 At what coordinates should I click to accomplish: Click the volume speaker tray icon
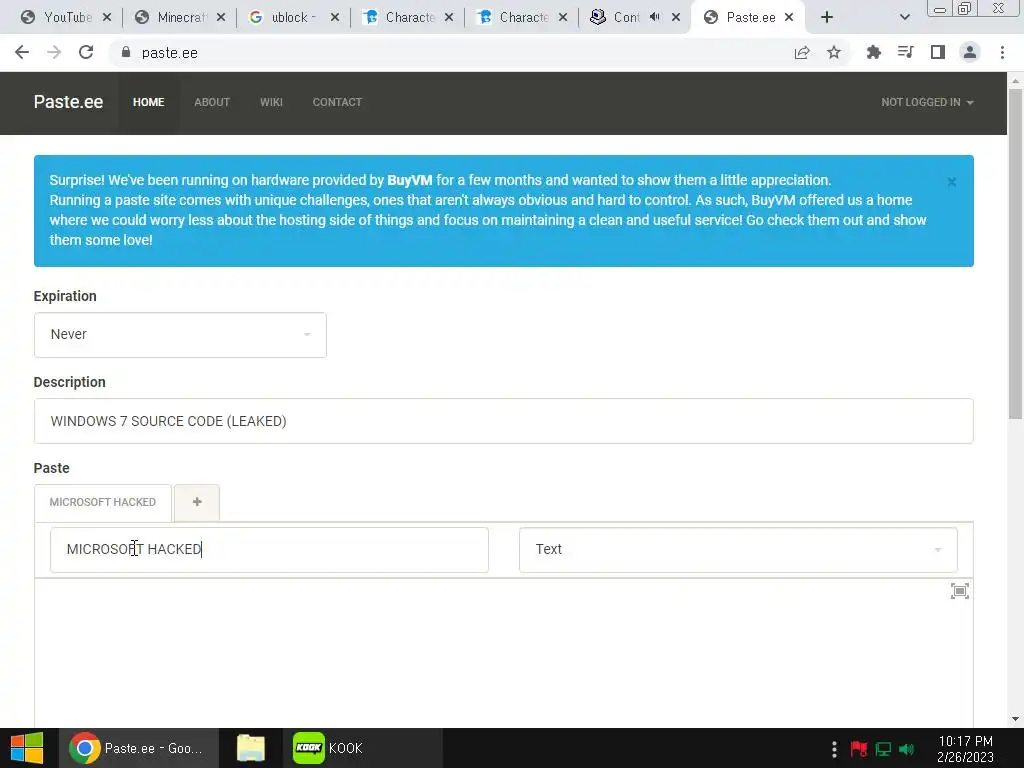point(906,748)
